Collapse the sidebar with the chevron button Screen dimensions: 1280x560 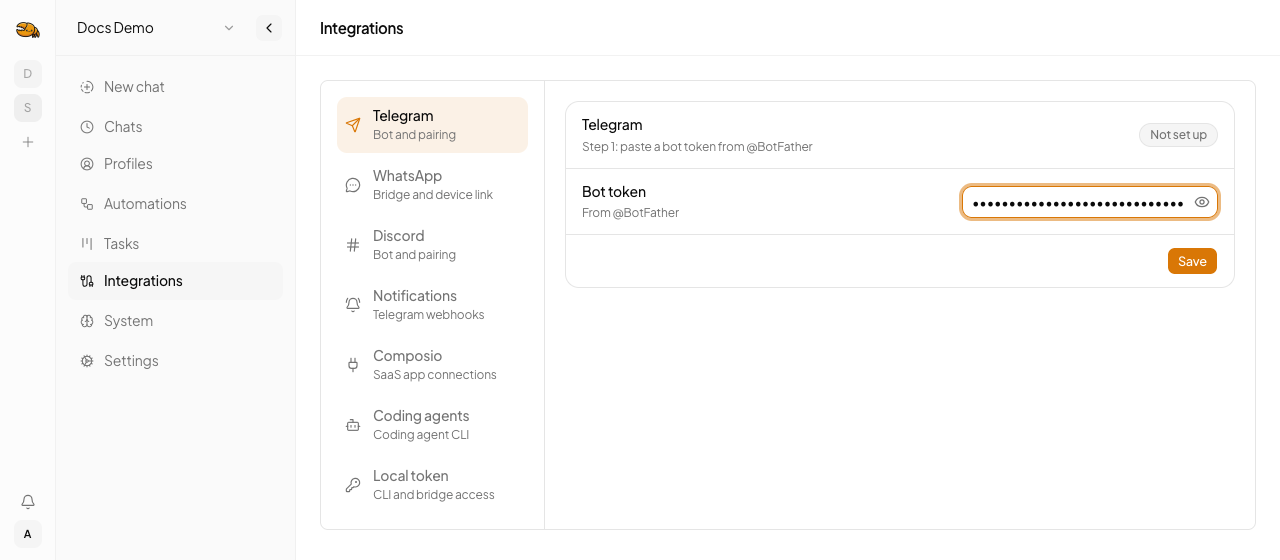(x=269, y=28)
